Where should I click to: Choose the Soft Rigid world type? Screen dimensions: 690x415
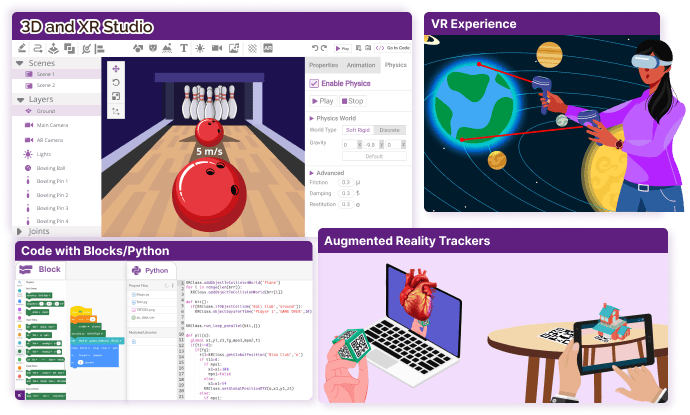[357, 129]
